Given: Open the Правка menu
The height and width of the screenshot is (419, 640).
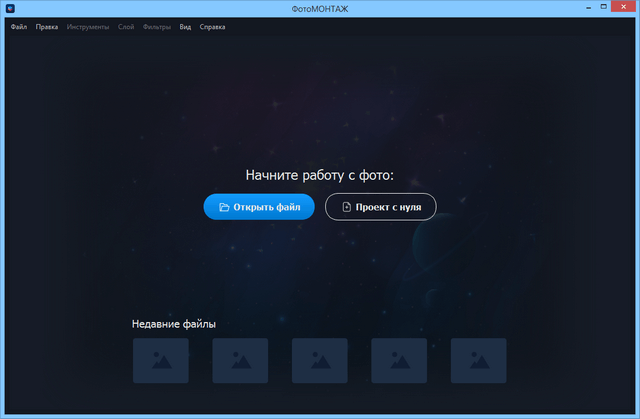Looking at the screenshot, I should pyautogui.click(x=47, y=27).
